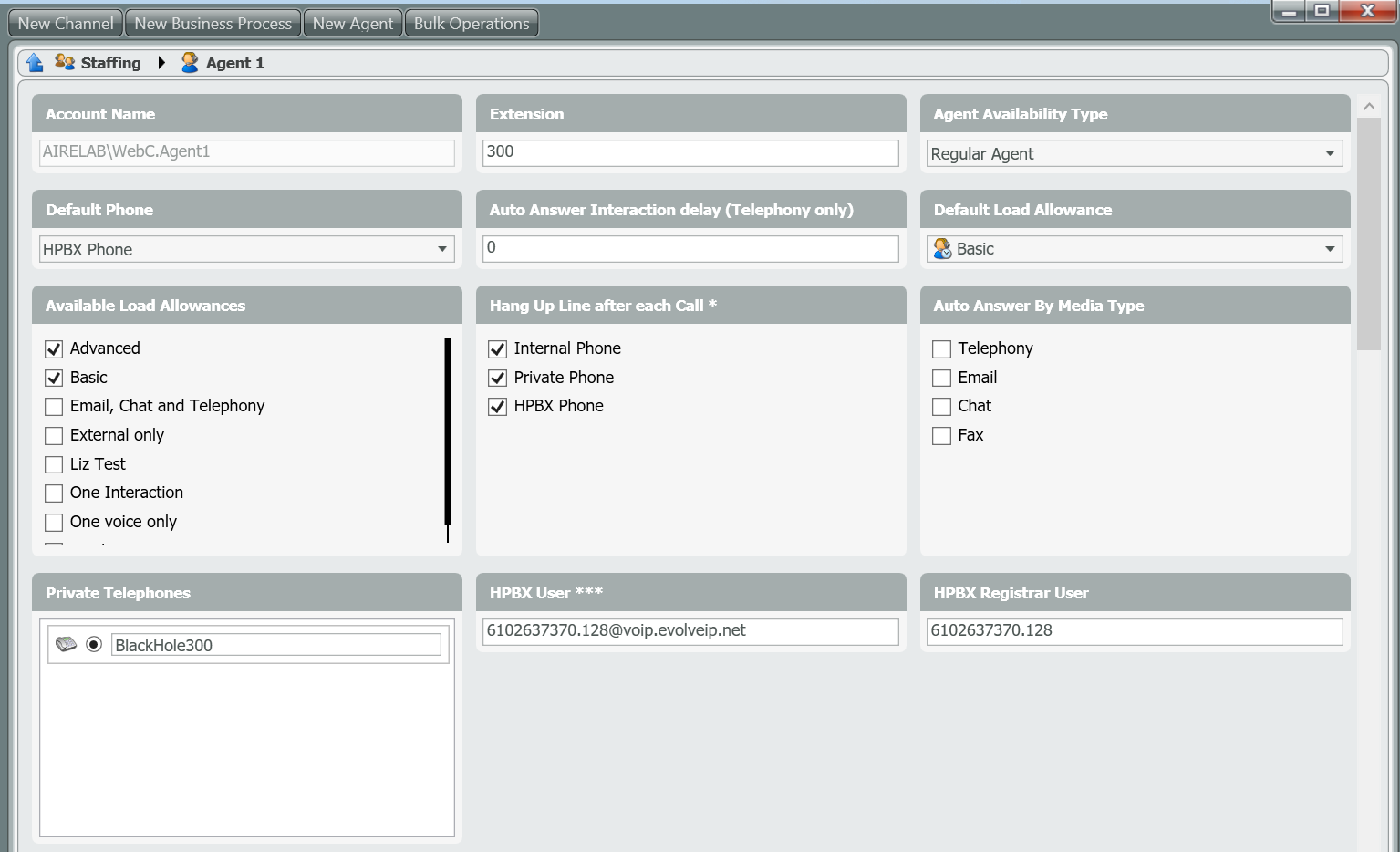Click the Available Load Allowances list scrollbar
Viewport: 1400px width, 852px height.
click(448, 431)
